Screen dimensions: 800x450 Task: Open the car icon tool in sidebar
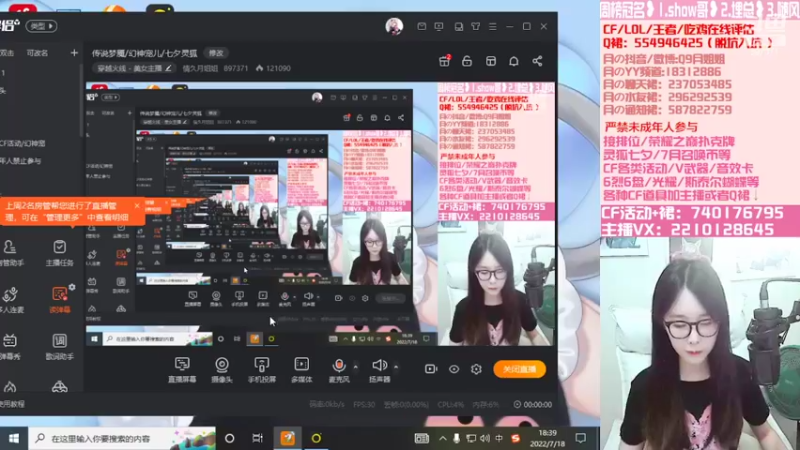pos(60,387)
